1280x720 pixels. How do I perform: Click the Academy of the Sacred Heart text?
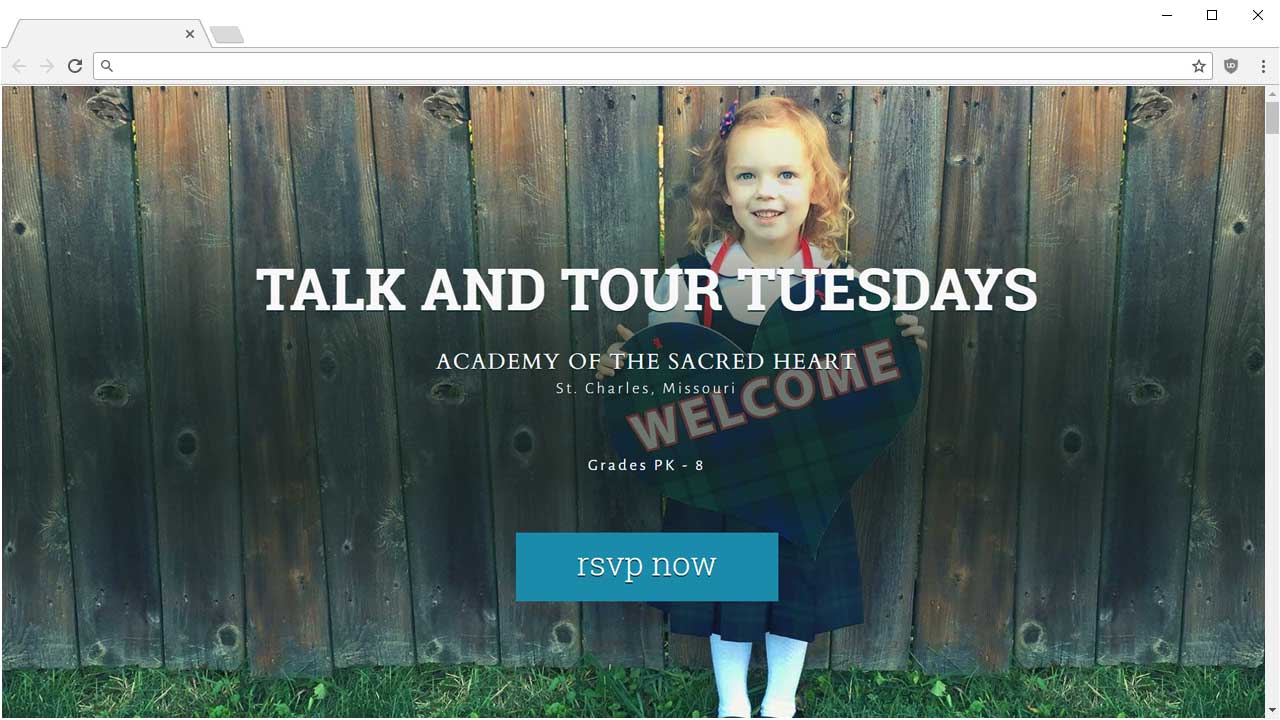coord(646,361)
